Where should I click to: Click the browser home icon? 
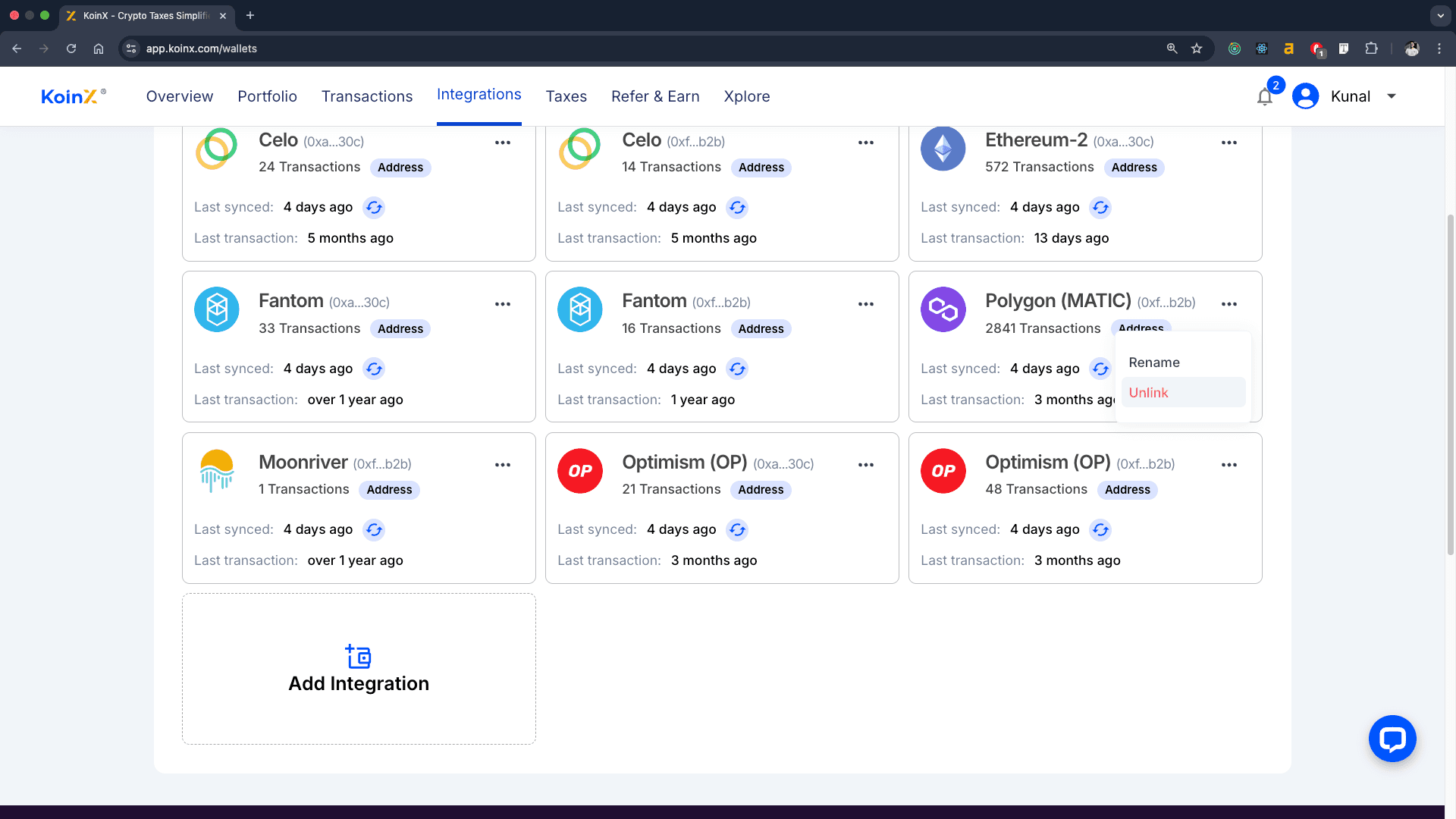click(x=99, y=49)
